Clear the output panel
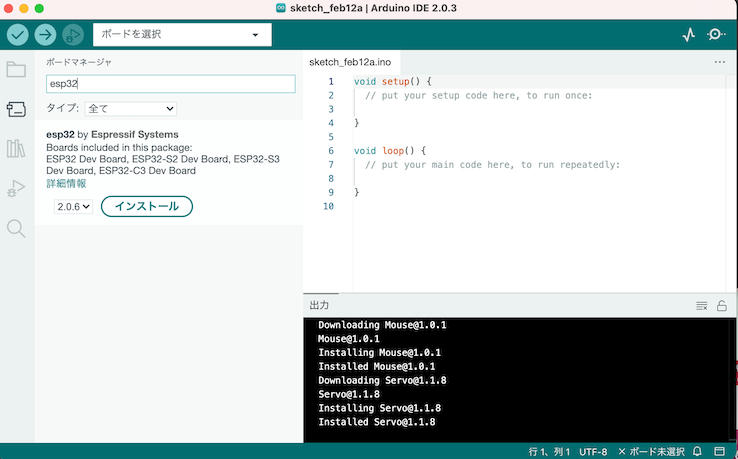 coord(701,306)
